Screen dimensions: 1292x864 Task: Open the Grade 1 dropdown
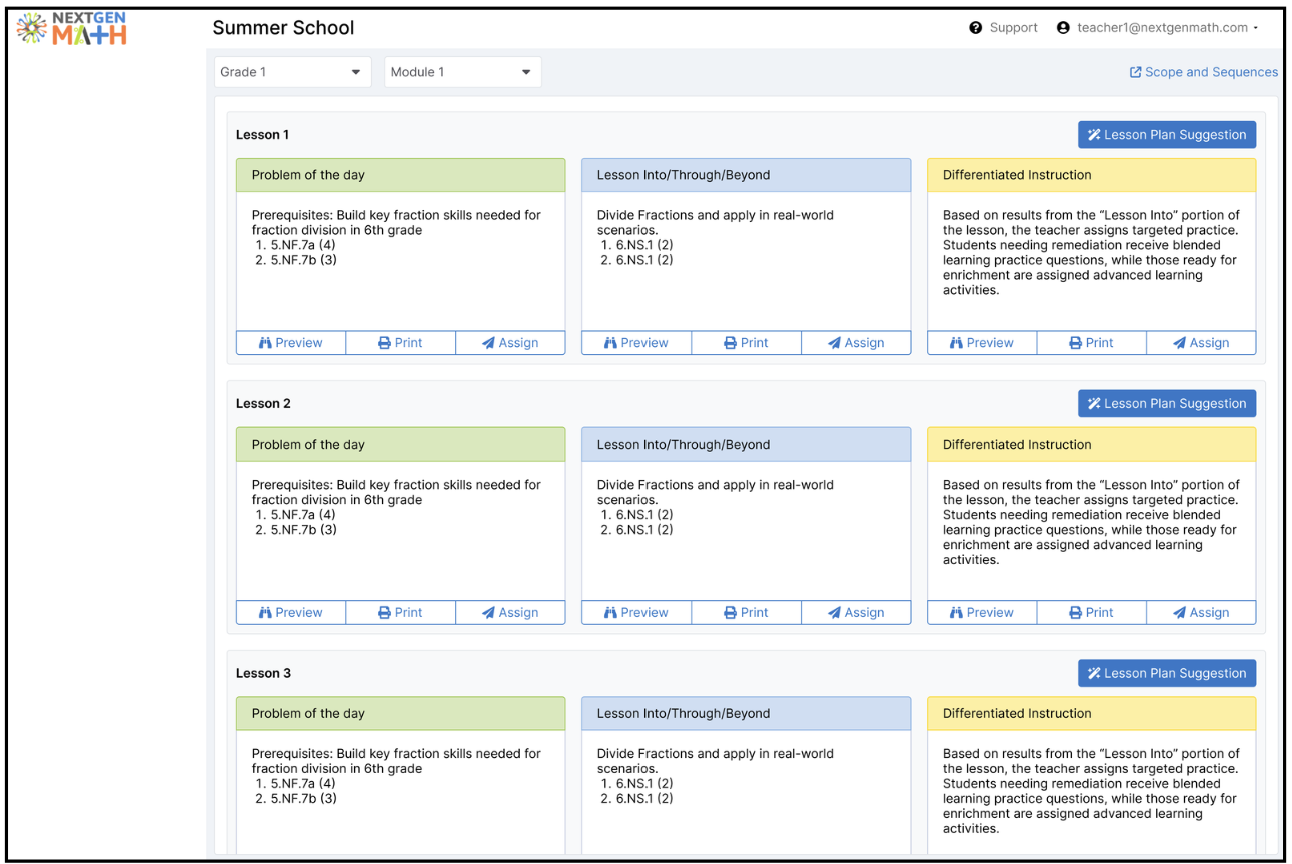293,72
